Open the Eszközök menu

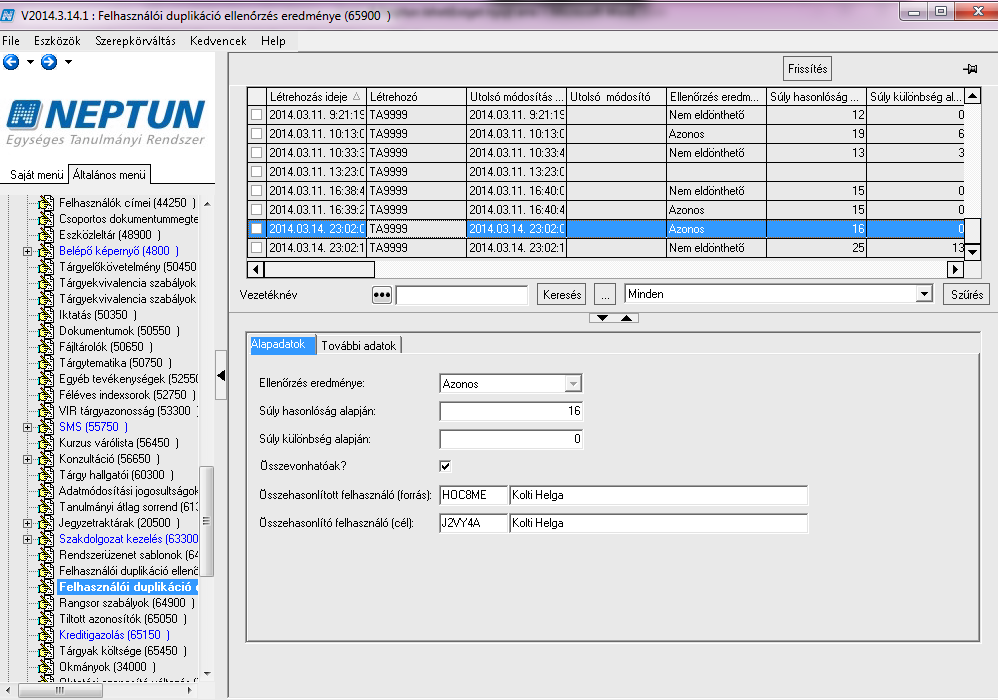[x=57, y=41]
